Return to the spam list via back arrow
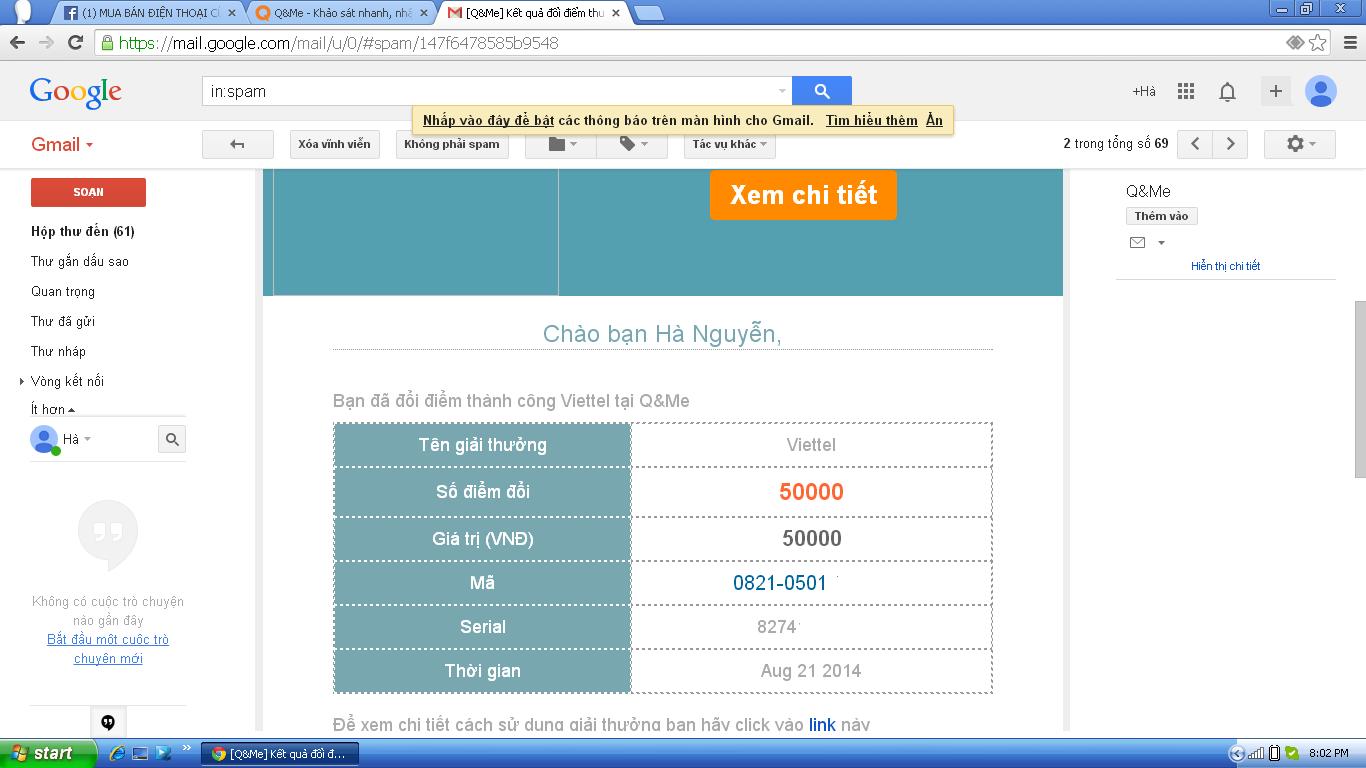Screen dimensions: 1366x768 click(x=237, y=144)
